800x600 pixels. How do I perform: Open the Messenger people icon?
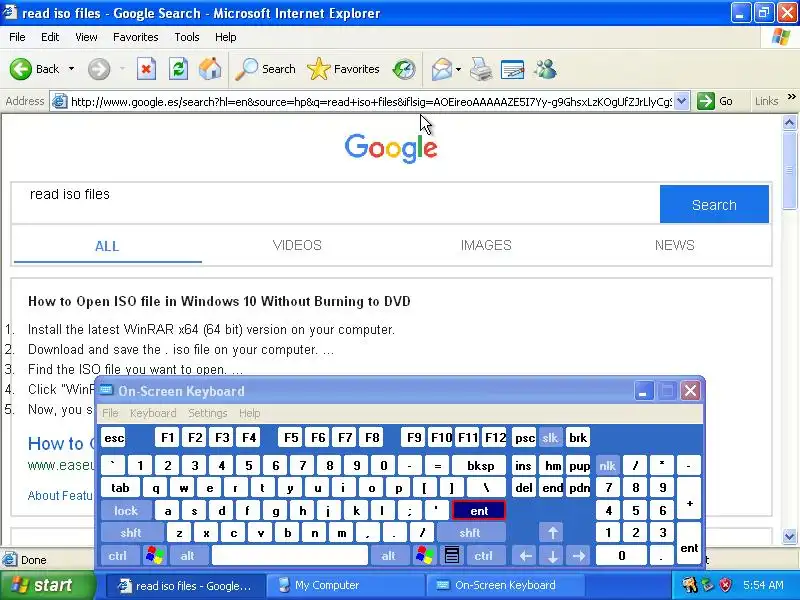[x=545, y=69]
